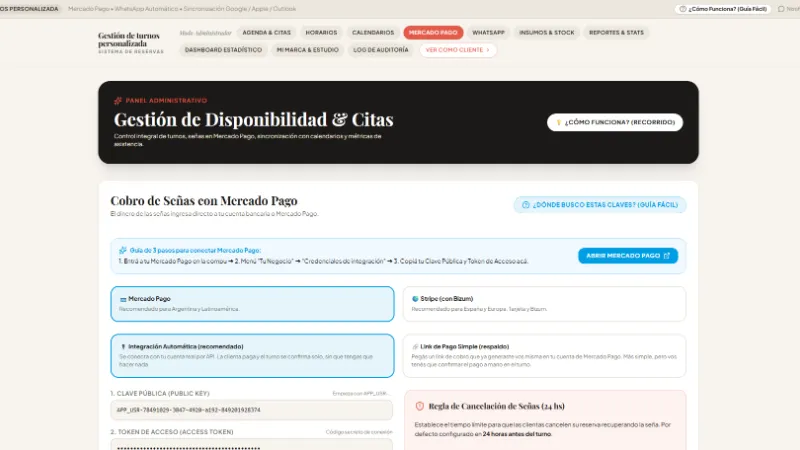800x450 pixels.
Task: Click 'Modo Administrador' label
Action: [x=206, y=33]
